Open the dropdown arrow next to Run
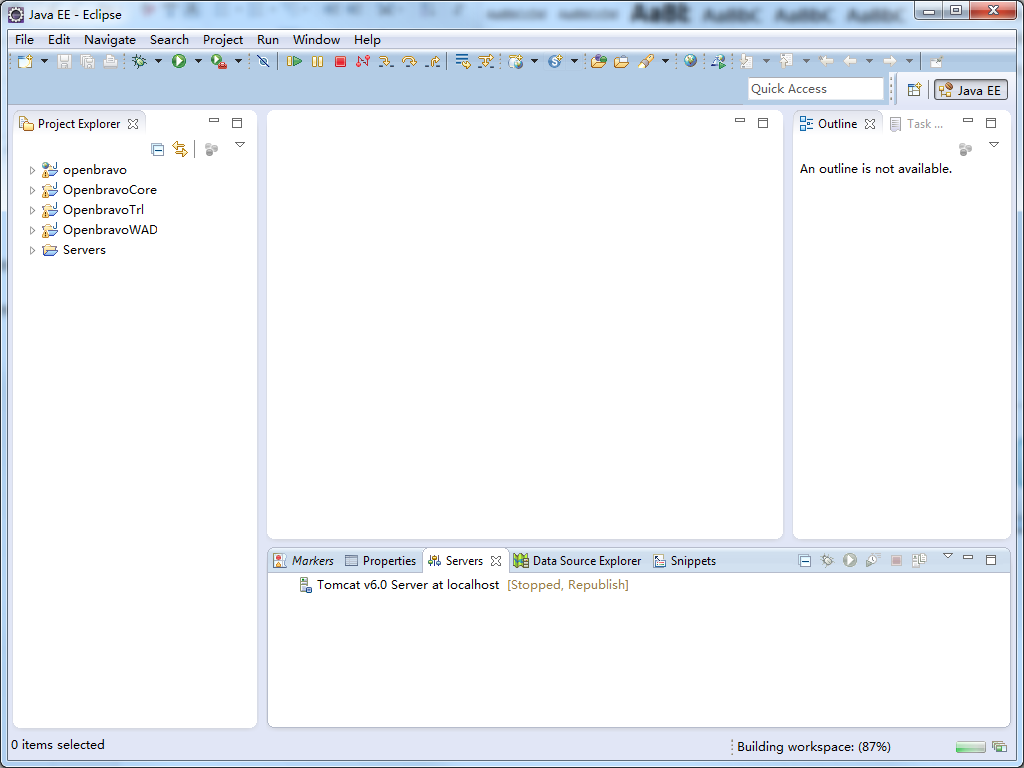Image resolution: width=1024 pixels, height=768 pixels. [198, 61]
